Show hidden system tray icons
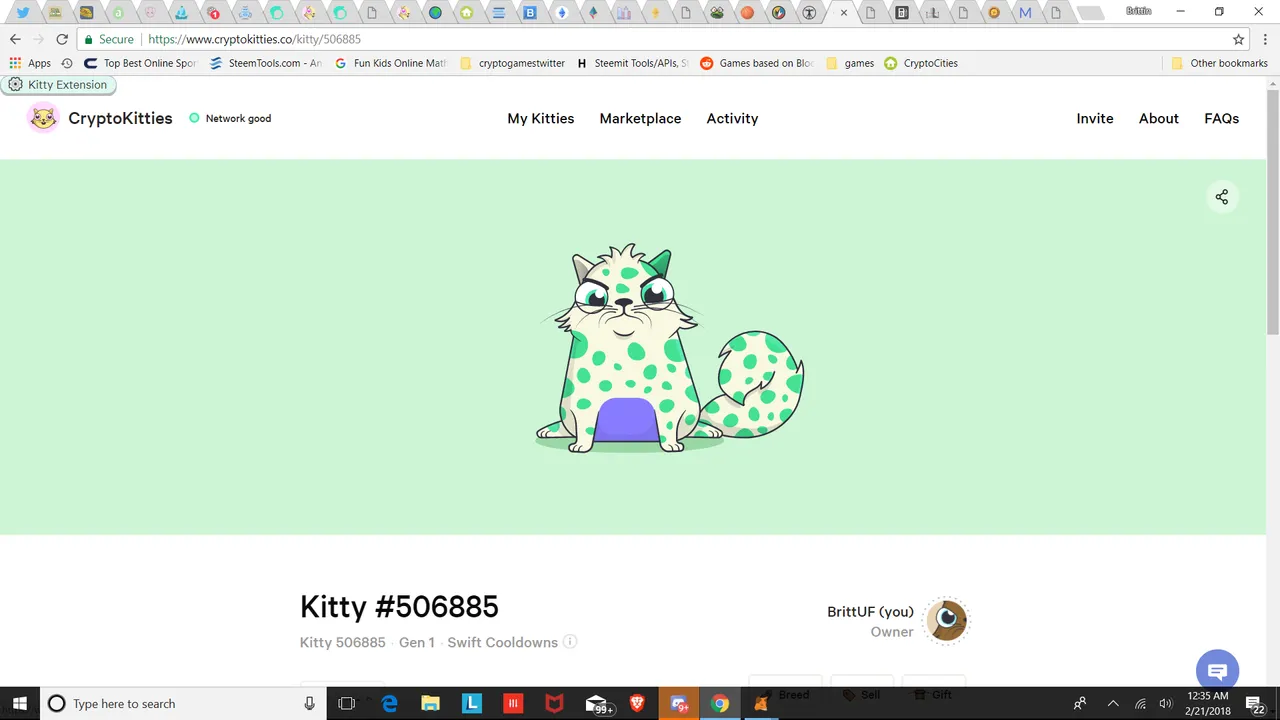 1112,704
